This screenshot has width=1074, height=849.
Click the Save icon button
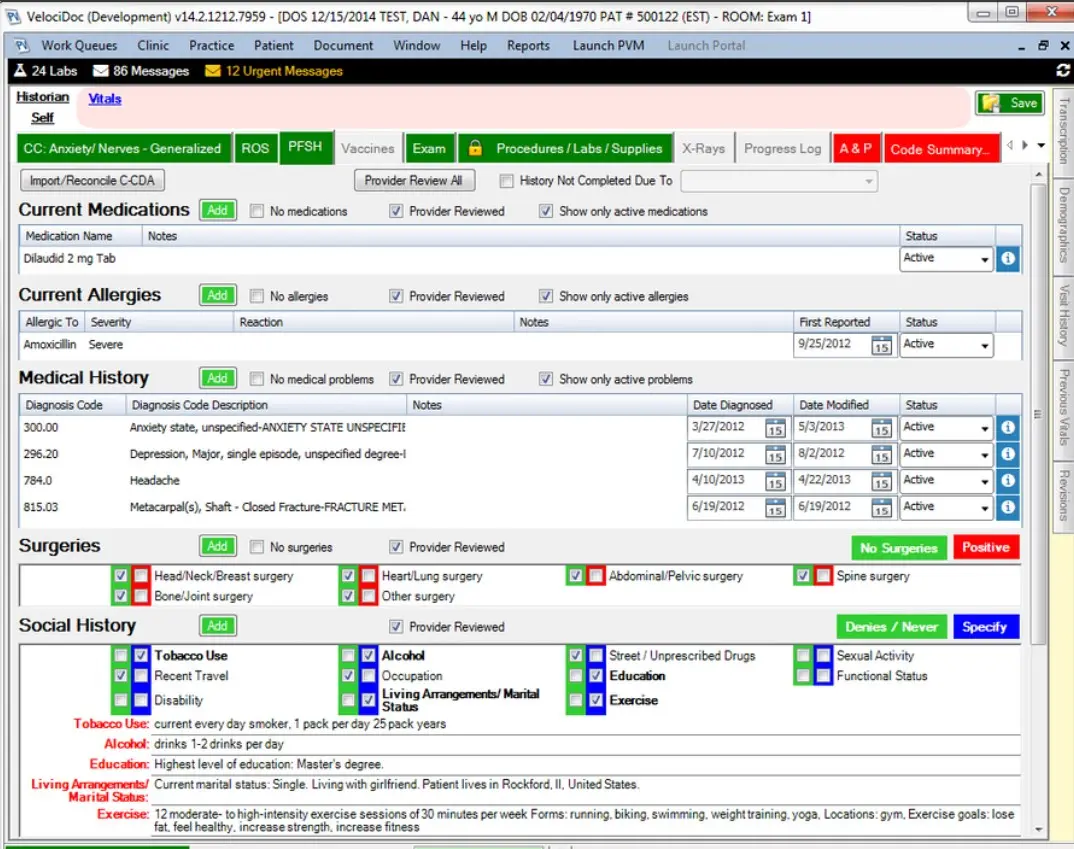coord(1008,103)
